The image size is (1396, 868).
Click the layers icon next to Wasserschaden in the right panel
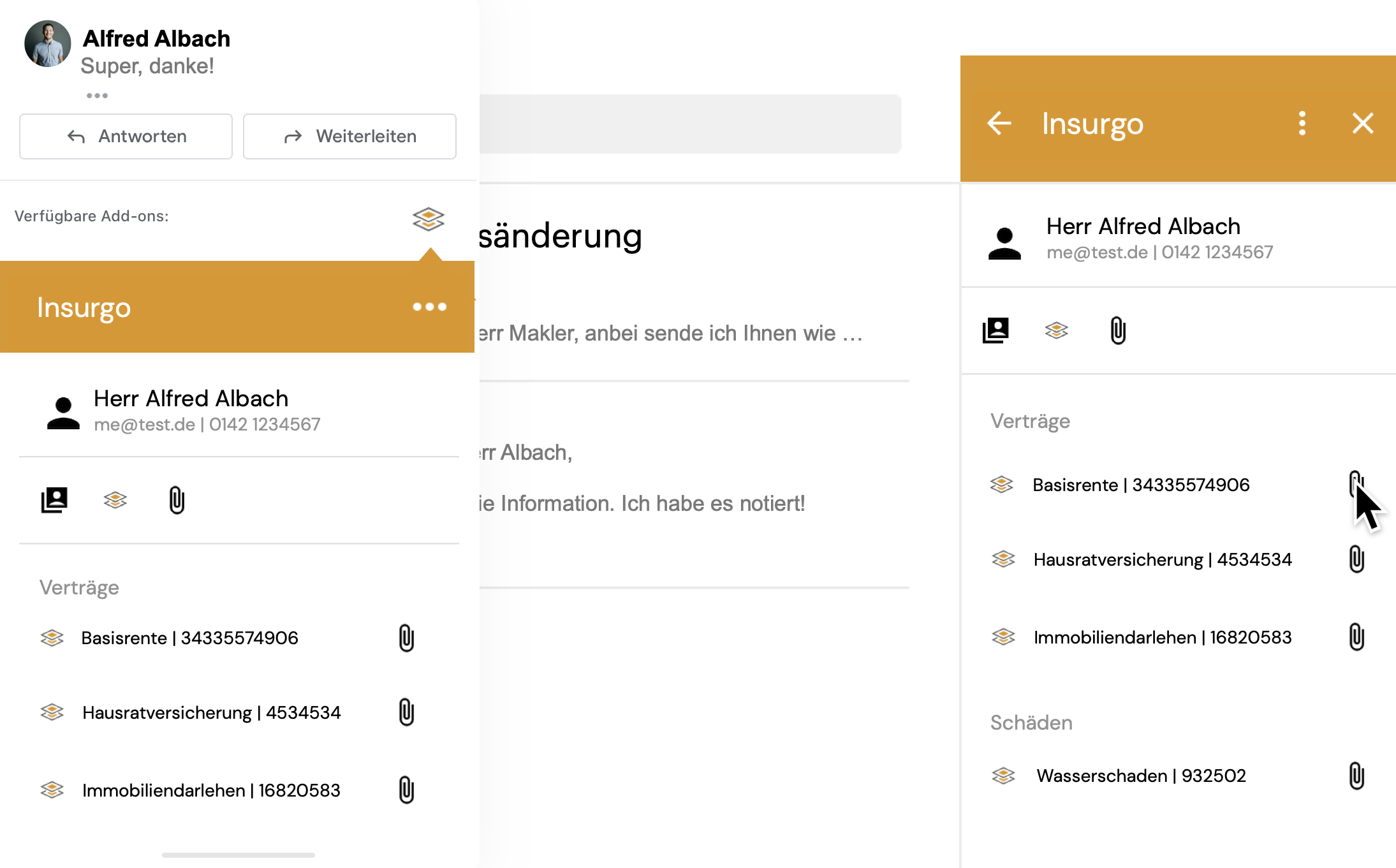(x=1003, y=776)
